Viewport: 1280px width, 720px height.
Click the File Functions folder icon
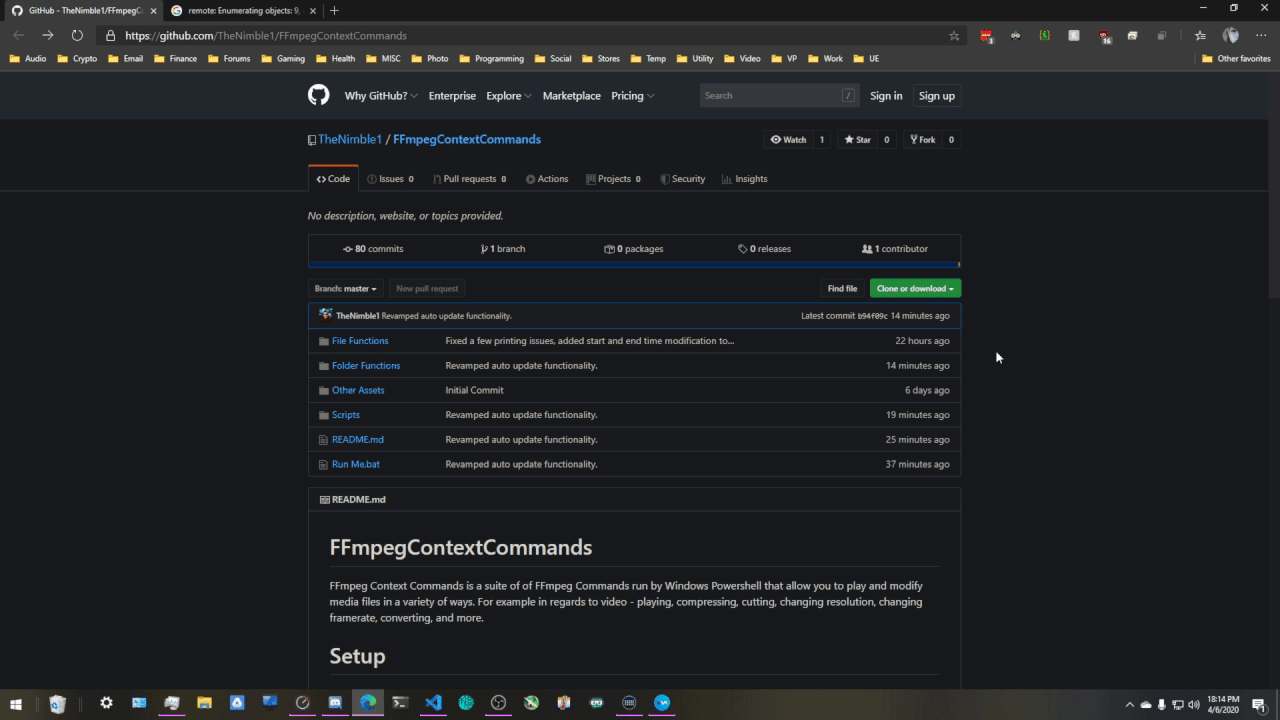[x=324, y=341]
